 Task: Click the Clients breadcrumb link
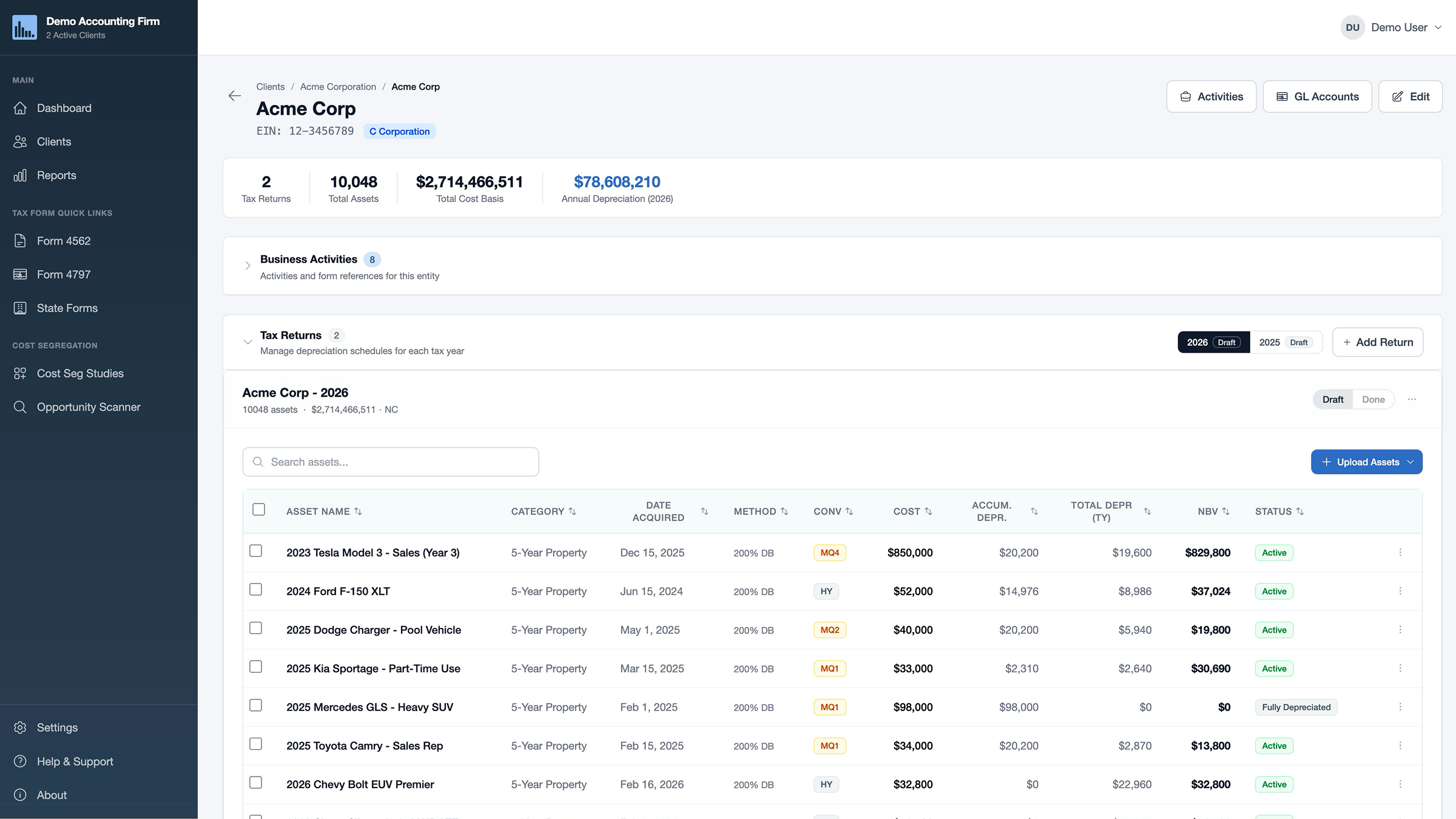point(270,87)
